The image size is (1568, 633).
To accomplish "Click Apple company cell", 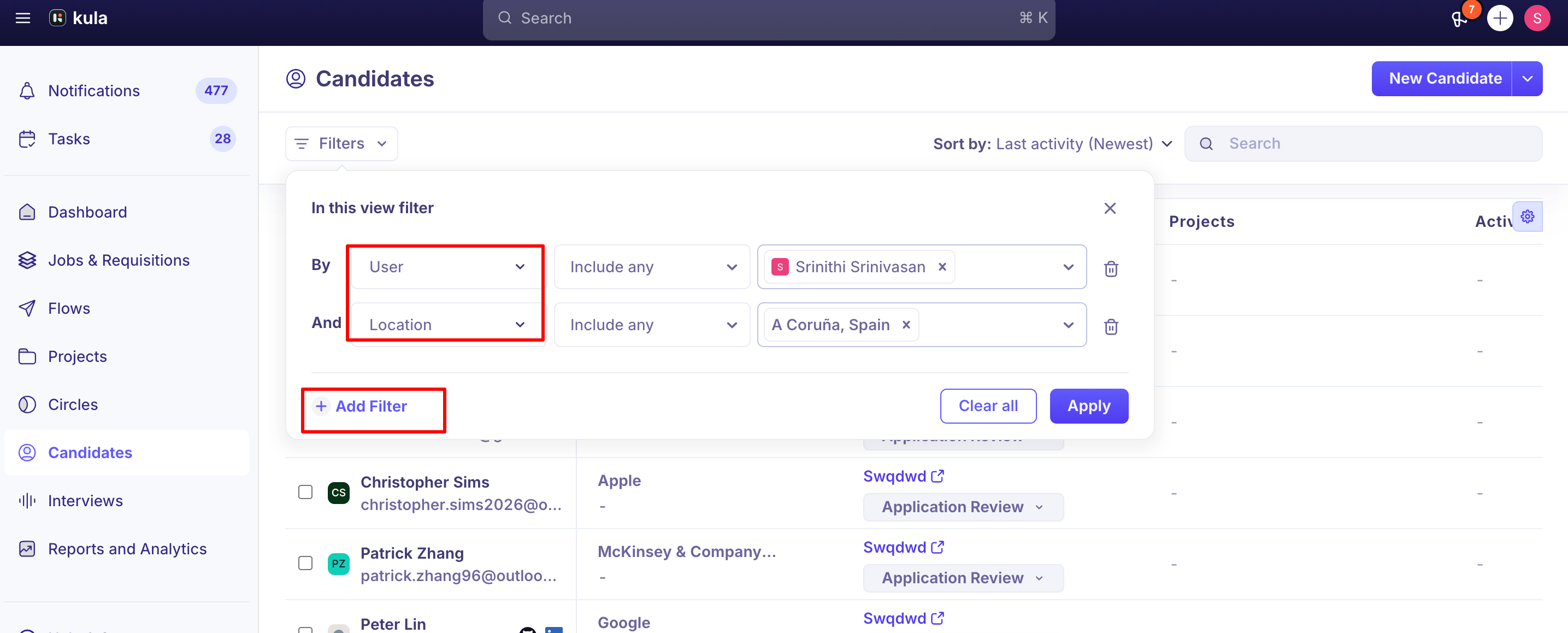I will tap(619, 480).
